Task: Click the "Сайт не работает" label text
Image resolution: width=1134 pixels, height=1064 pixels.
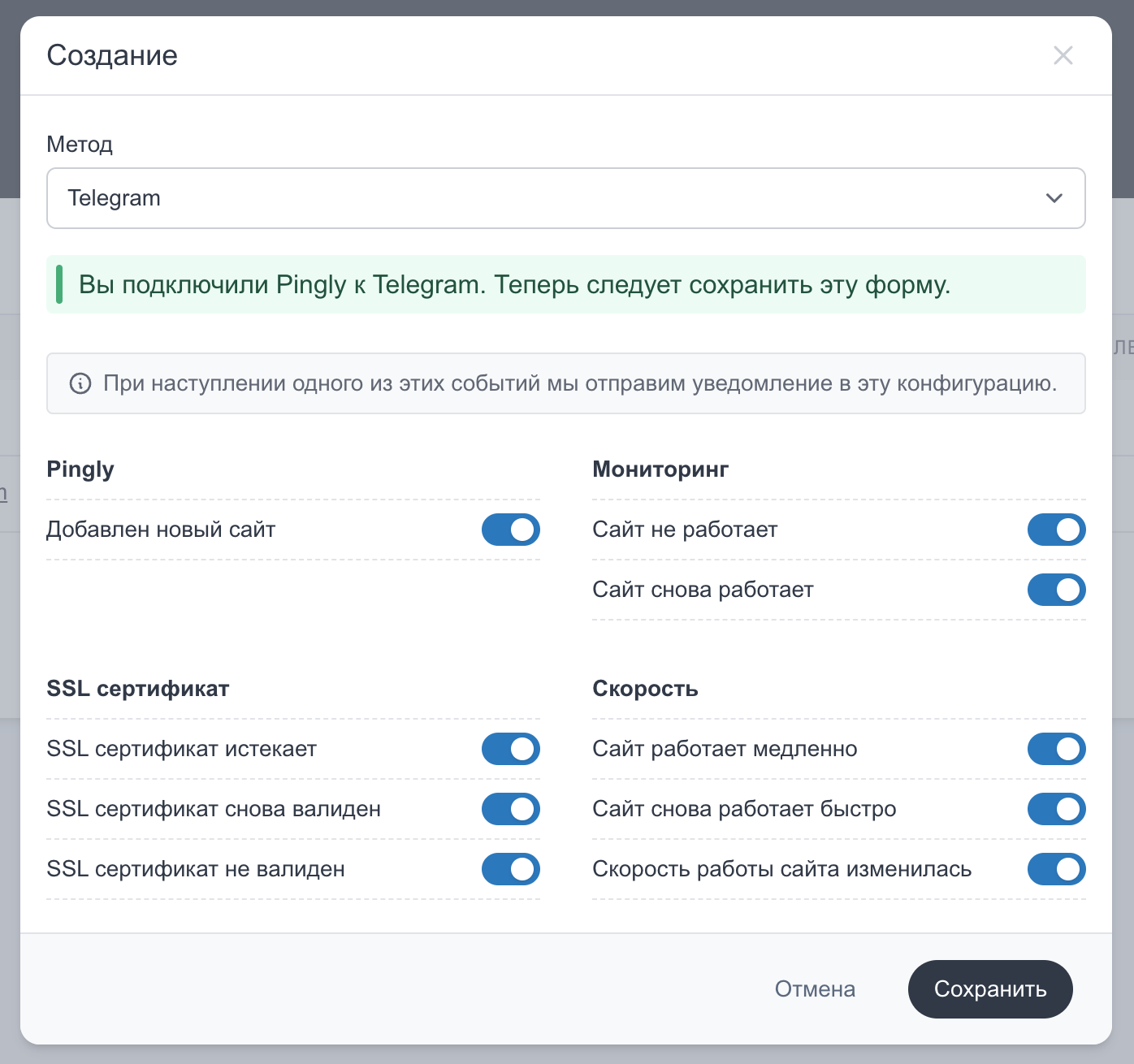Action: [685, 530]
